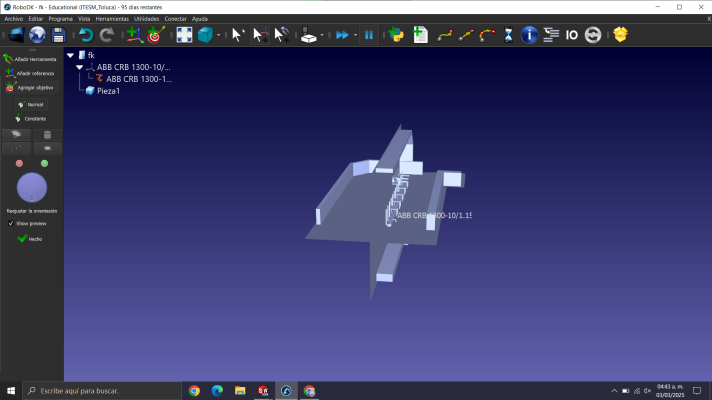Select the red circle option

point(19,163)
